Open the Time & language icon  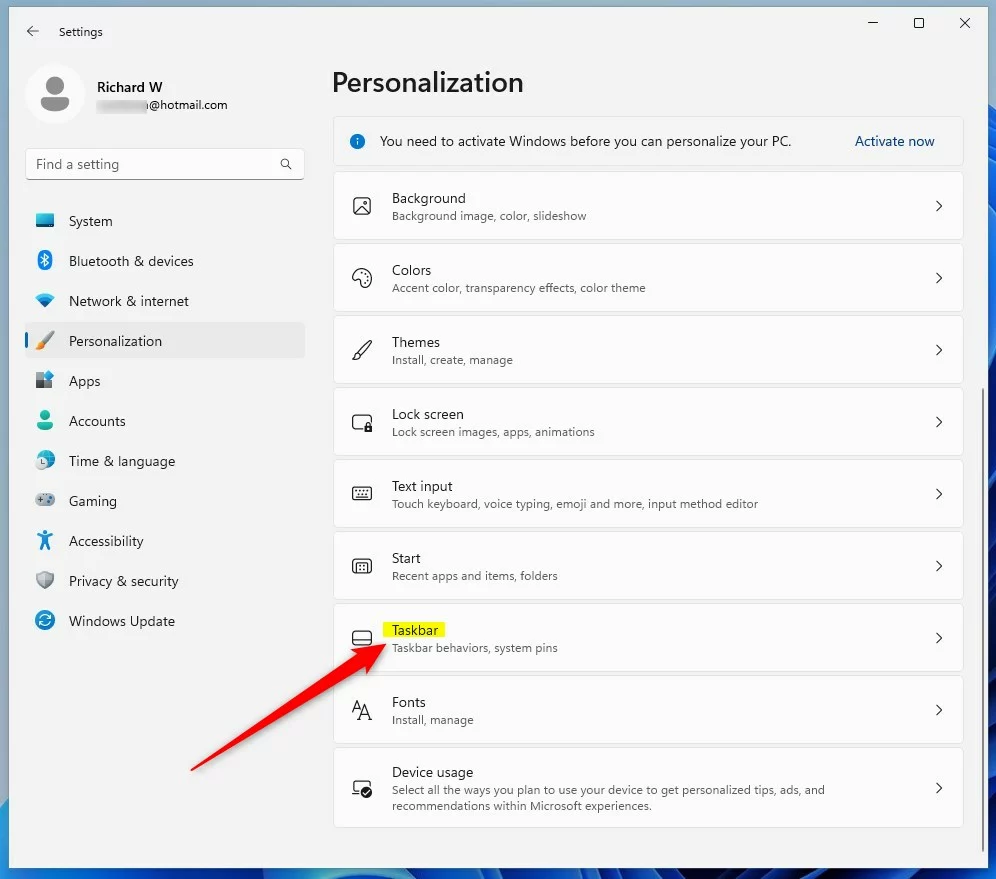[46, 461]
